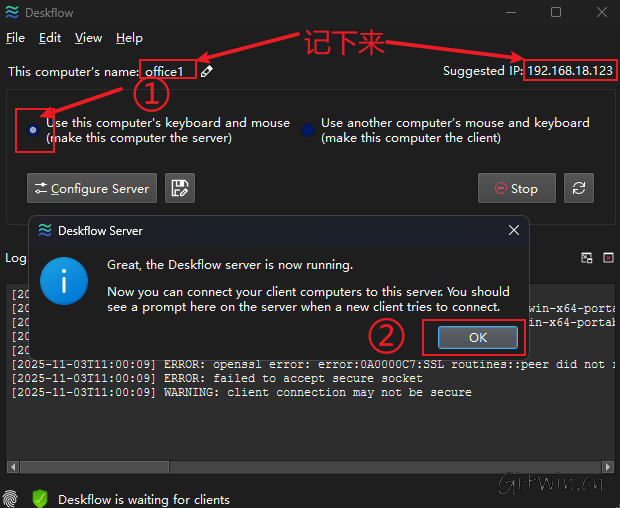Screen dimensions: 620x508
Task: Open the Edit menu
Action: tap(50, 38)
